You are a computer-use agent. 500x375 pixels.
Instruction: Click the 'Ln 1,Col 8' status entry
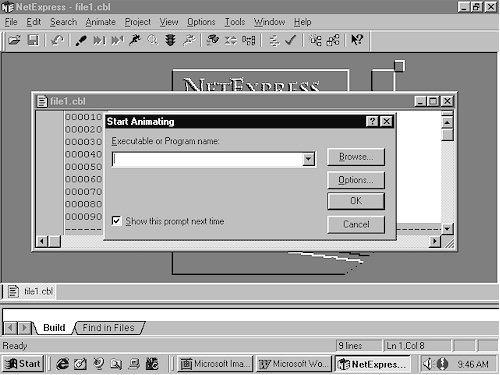coord(417,346)
